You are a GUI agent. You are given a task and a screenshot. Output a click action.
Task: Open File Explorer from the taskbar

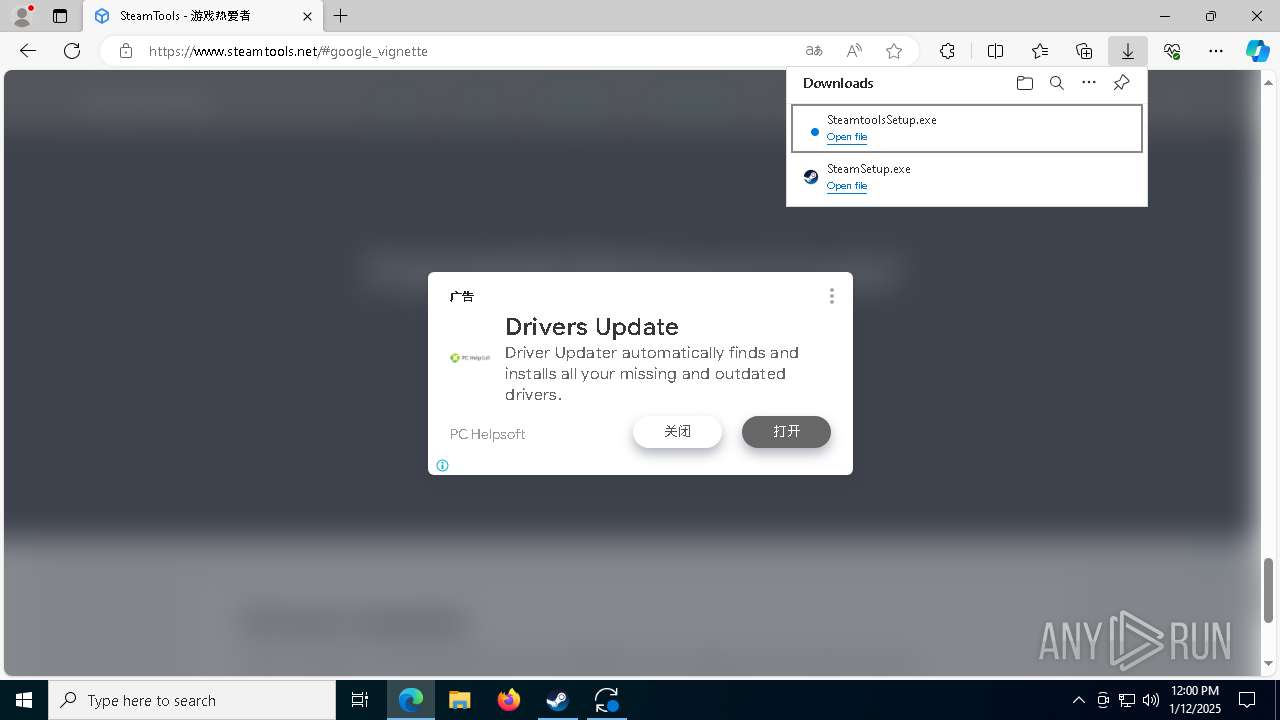[x=459, y=700]
